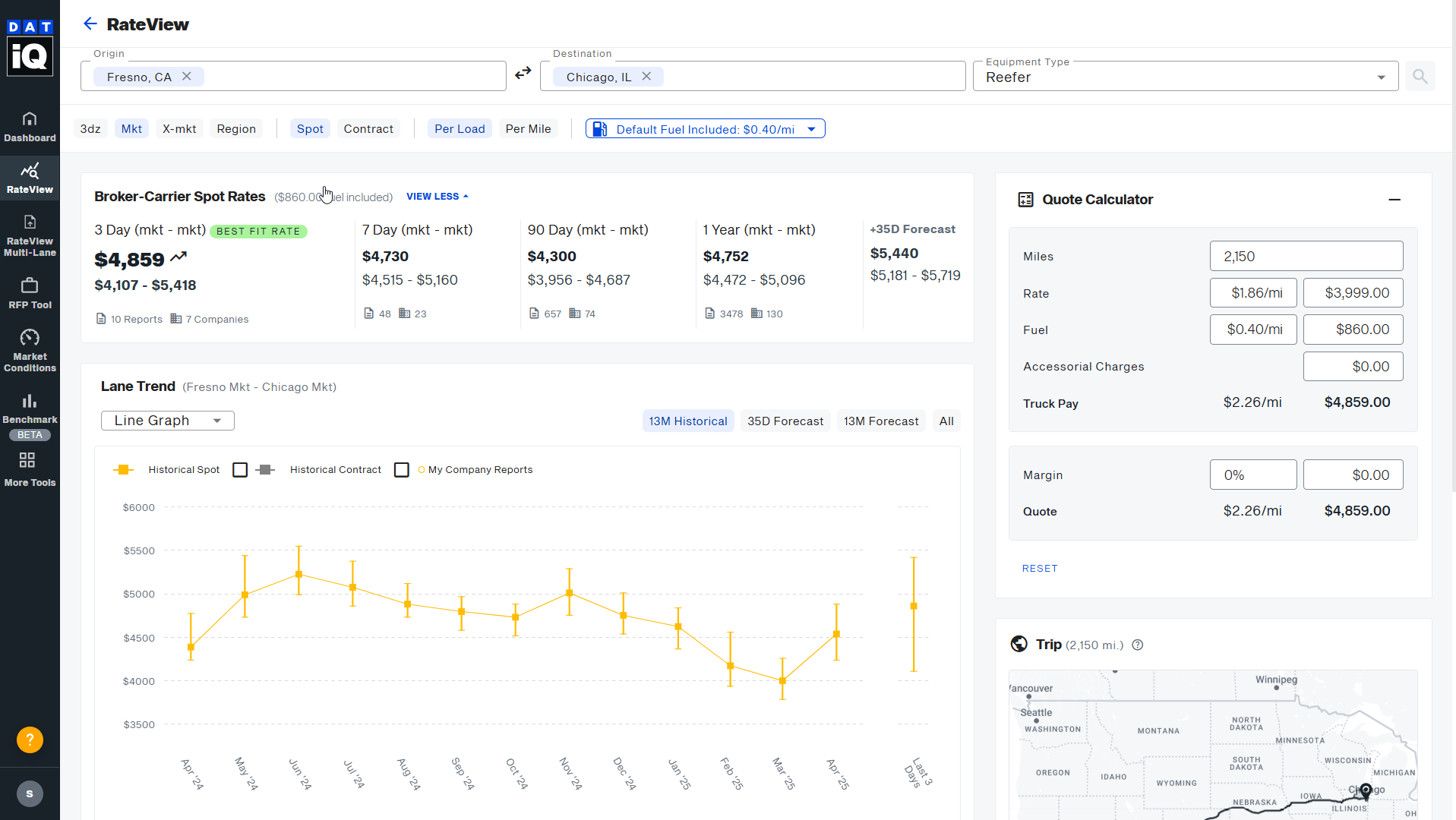Screen dimensions: 1456x820
Task: Select the Per Load rate display
Action: [460, 129]
